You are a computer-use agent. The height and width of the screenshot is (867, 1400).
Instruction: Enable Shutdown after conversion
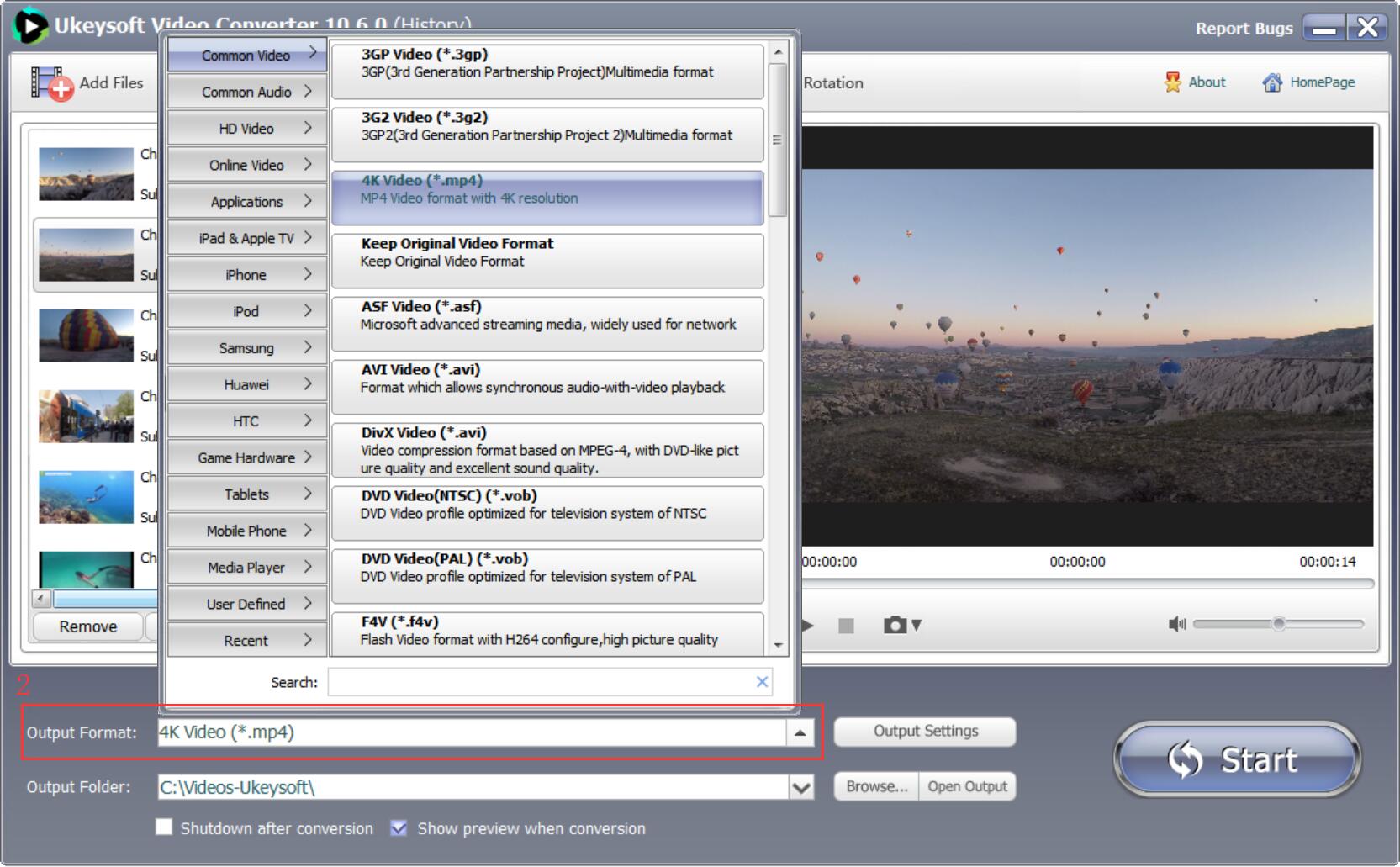[x=163, y=828]
